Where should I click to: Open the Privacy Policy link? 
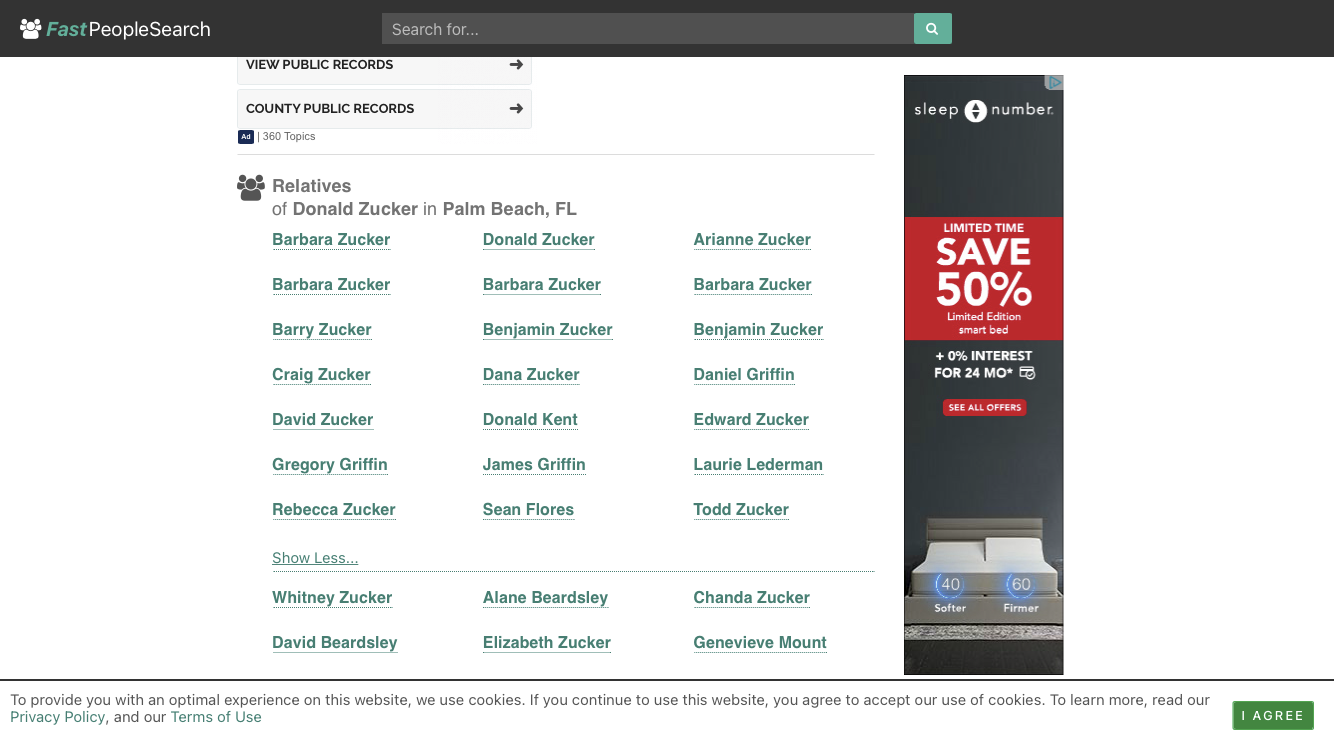58,717
